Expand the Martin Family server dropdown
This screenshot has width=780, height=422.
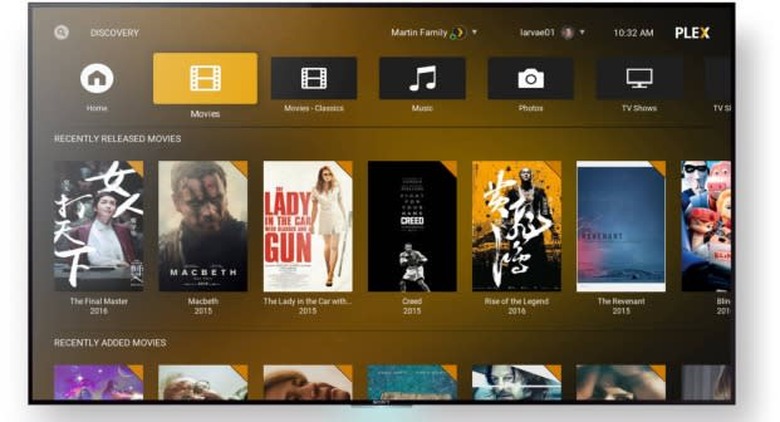pos(474,32)
